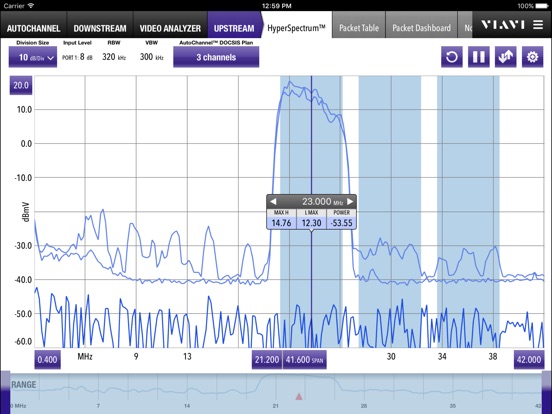Switch to the DOWNSTREAM tab
This screenshot has width=552, height=414.
(100, 28)
